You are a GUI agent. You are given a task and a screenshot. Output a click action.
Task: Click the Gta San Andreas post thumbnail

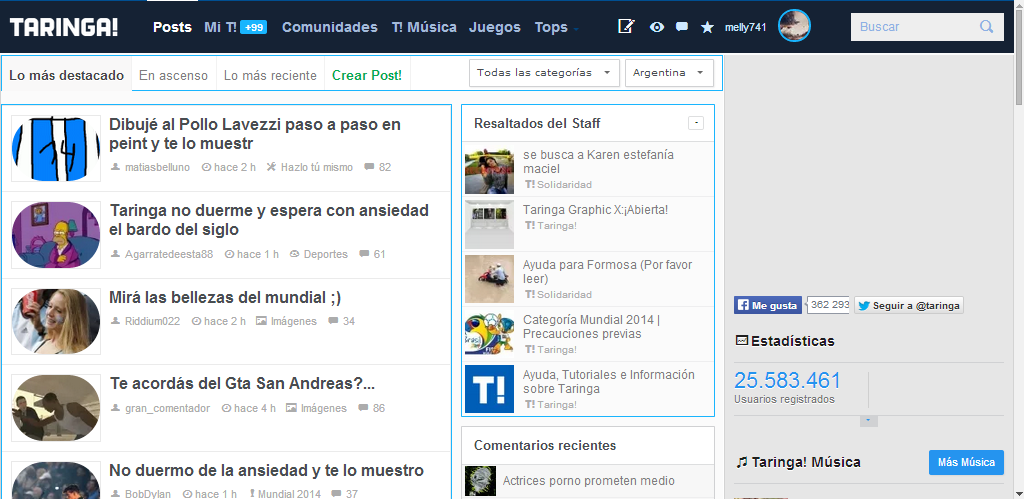56,408
